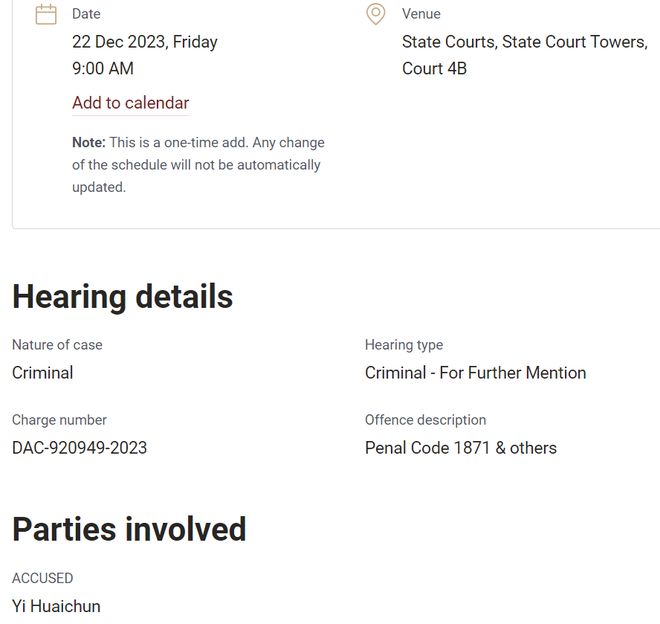Click the 22 Dec 2023, Friday date

tap(144, 42)
